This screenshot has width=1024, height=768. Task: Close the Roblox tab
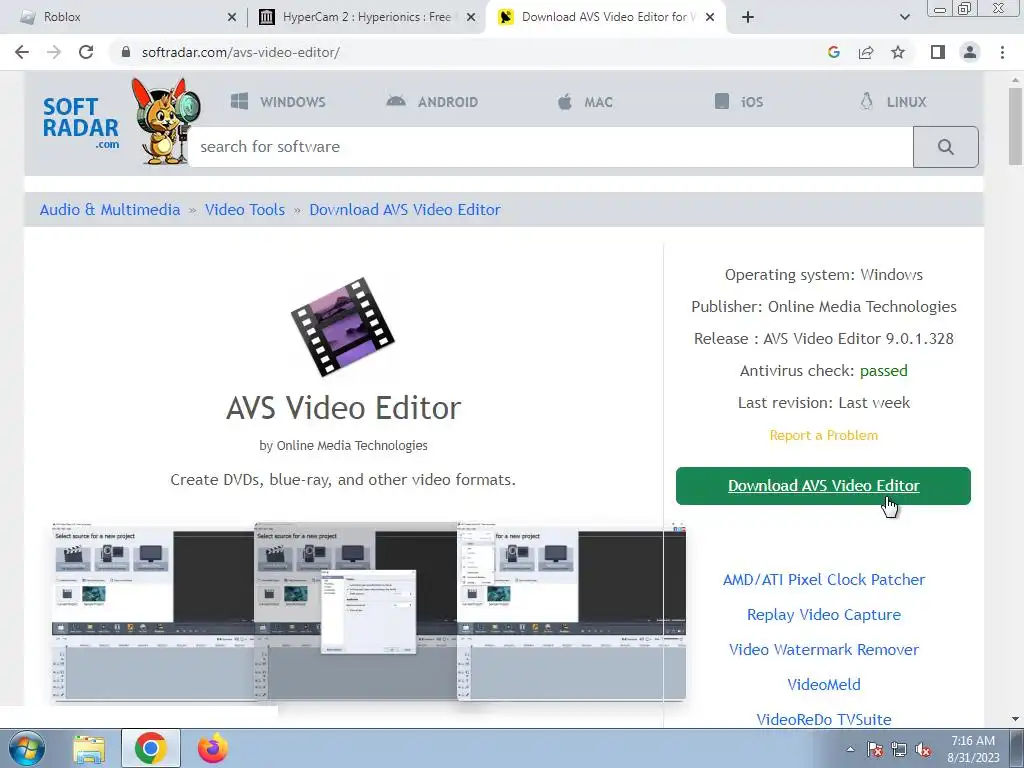(231, 17)
